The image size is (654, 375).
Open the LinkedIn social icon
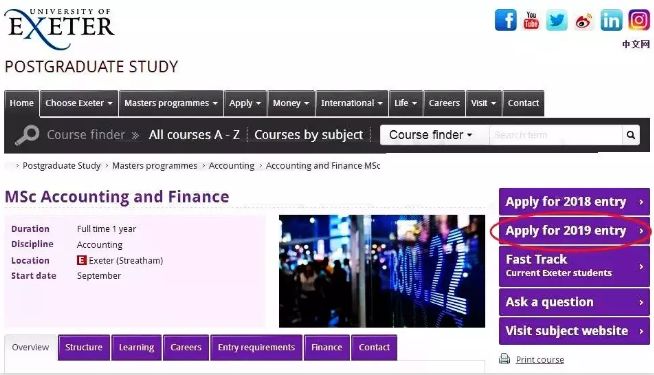[x=611, y=20]
